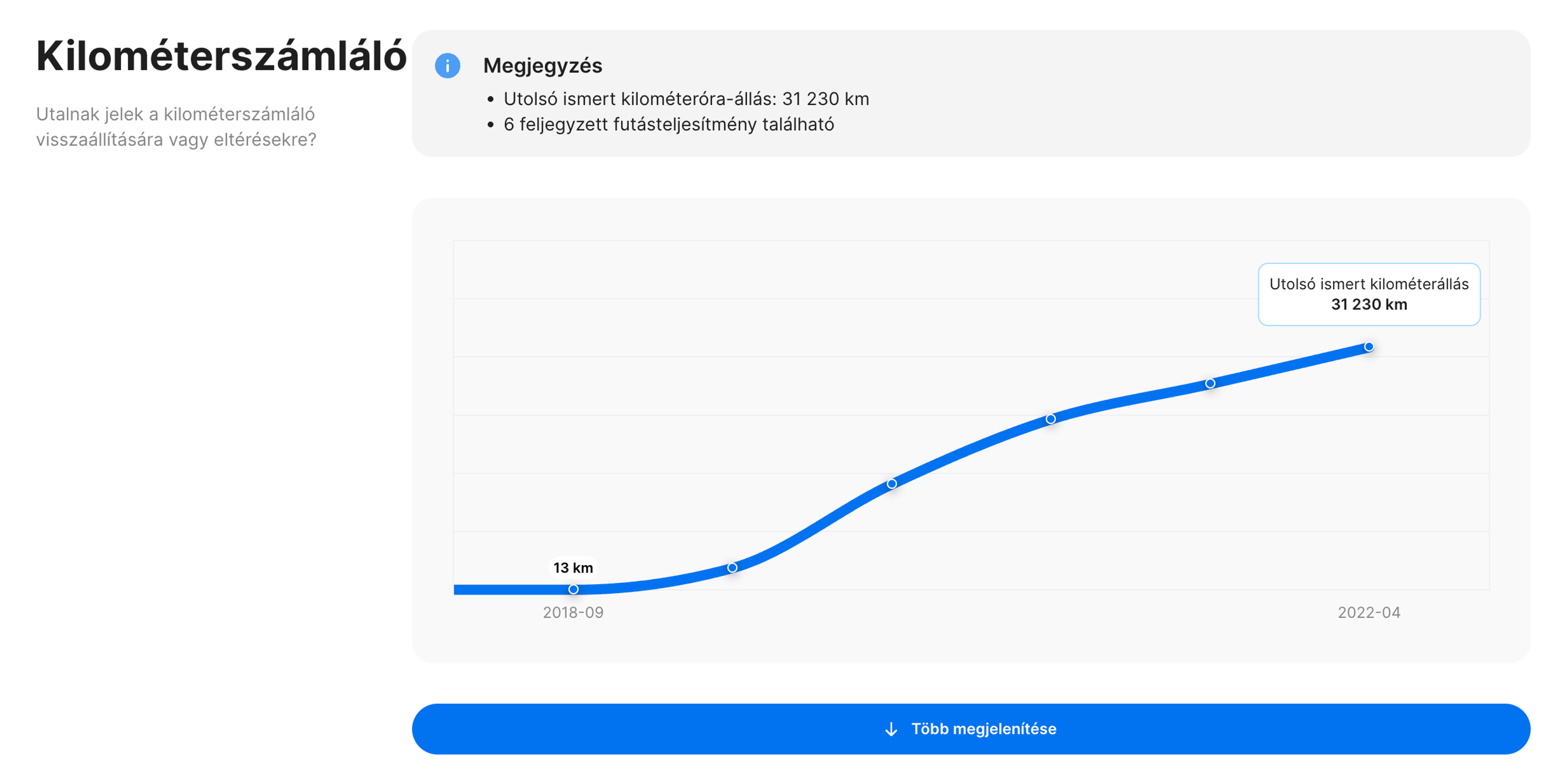Click the 2018-09 axis date label
1561x784 pixels.
point(573,612)
